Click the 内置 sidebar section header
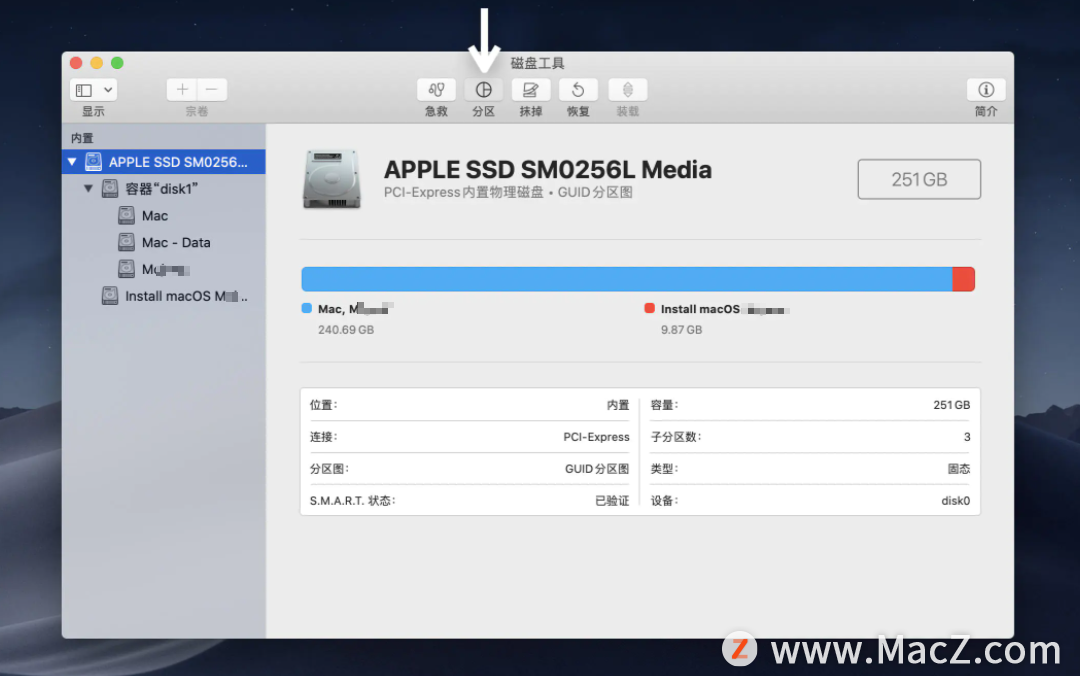1080x676 pixels. (x=82, y=139)
